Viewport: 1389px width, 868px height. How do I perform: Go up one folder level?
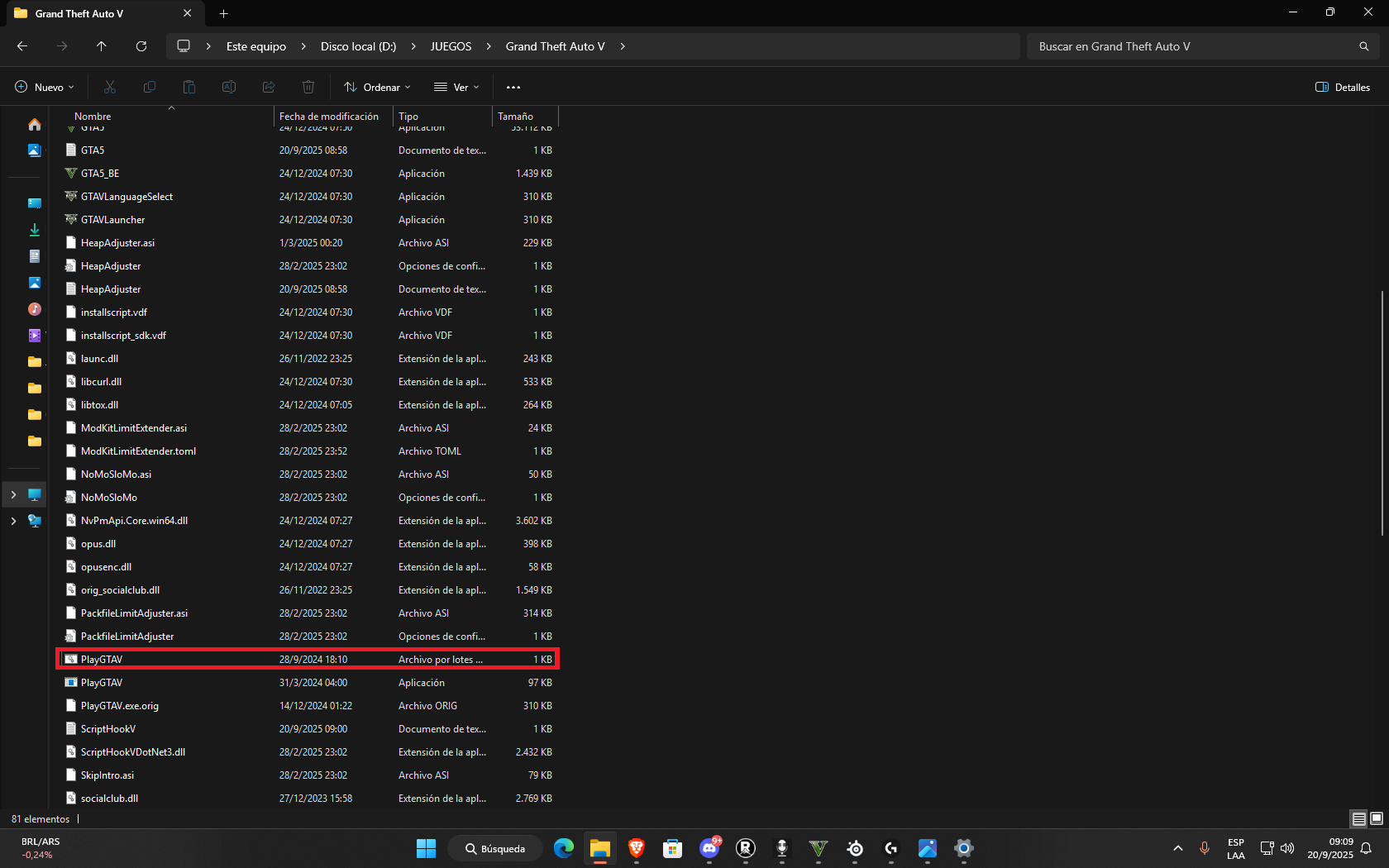102,46
